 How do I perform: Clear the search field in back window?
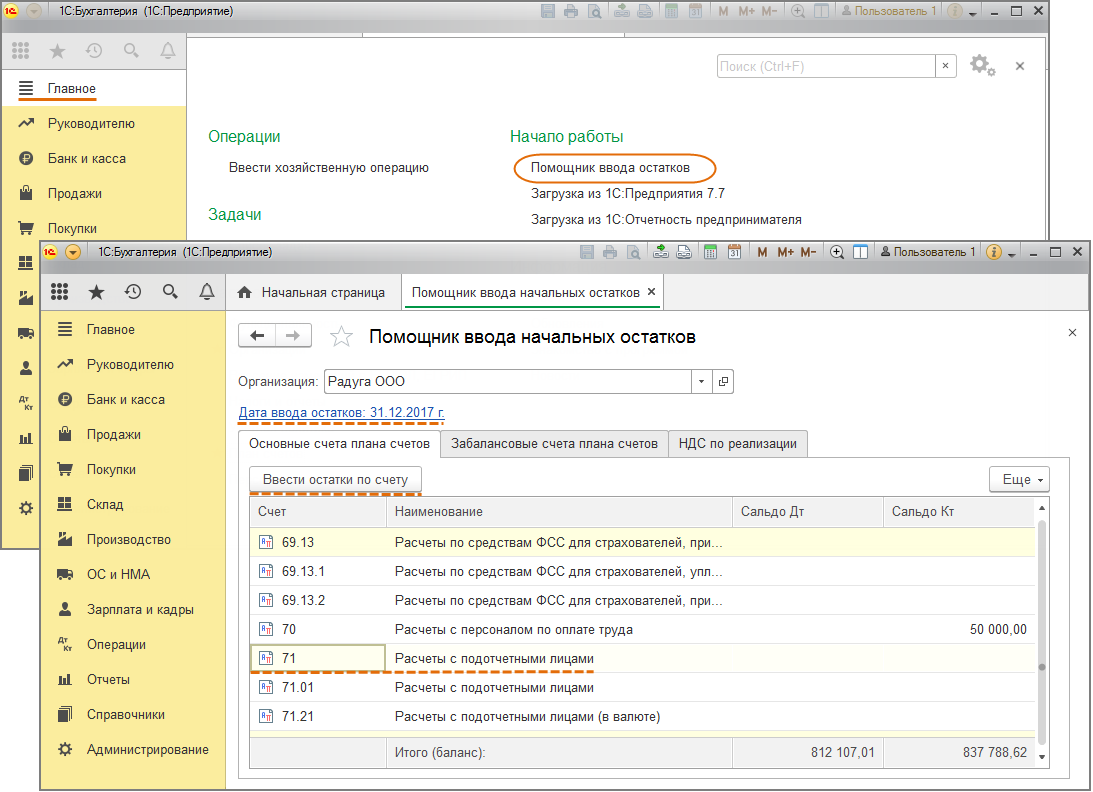[945, 66]
